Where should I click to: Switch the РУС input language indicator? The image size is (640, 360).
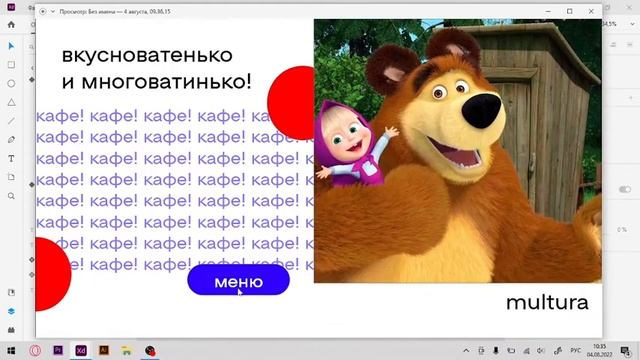[576, 351]
